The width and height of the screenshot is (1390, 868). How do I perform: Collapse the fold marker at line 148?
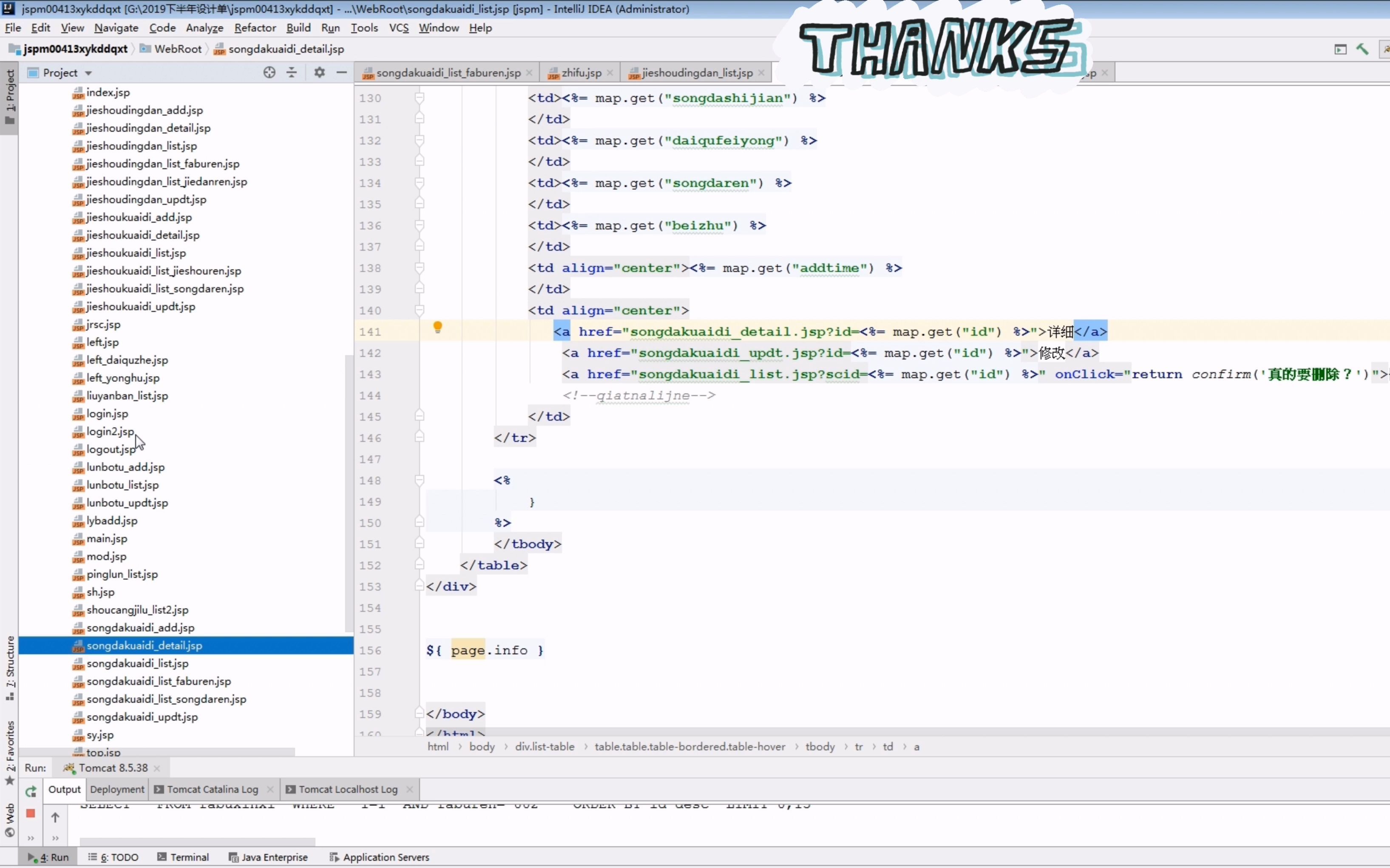pyautogui.click(x=420, y=481)
